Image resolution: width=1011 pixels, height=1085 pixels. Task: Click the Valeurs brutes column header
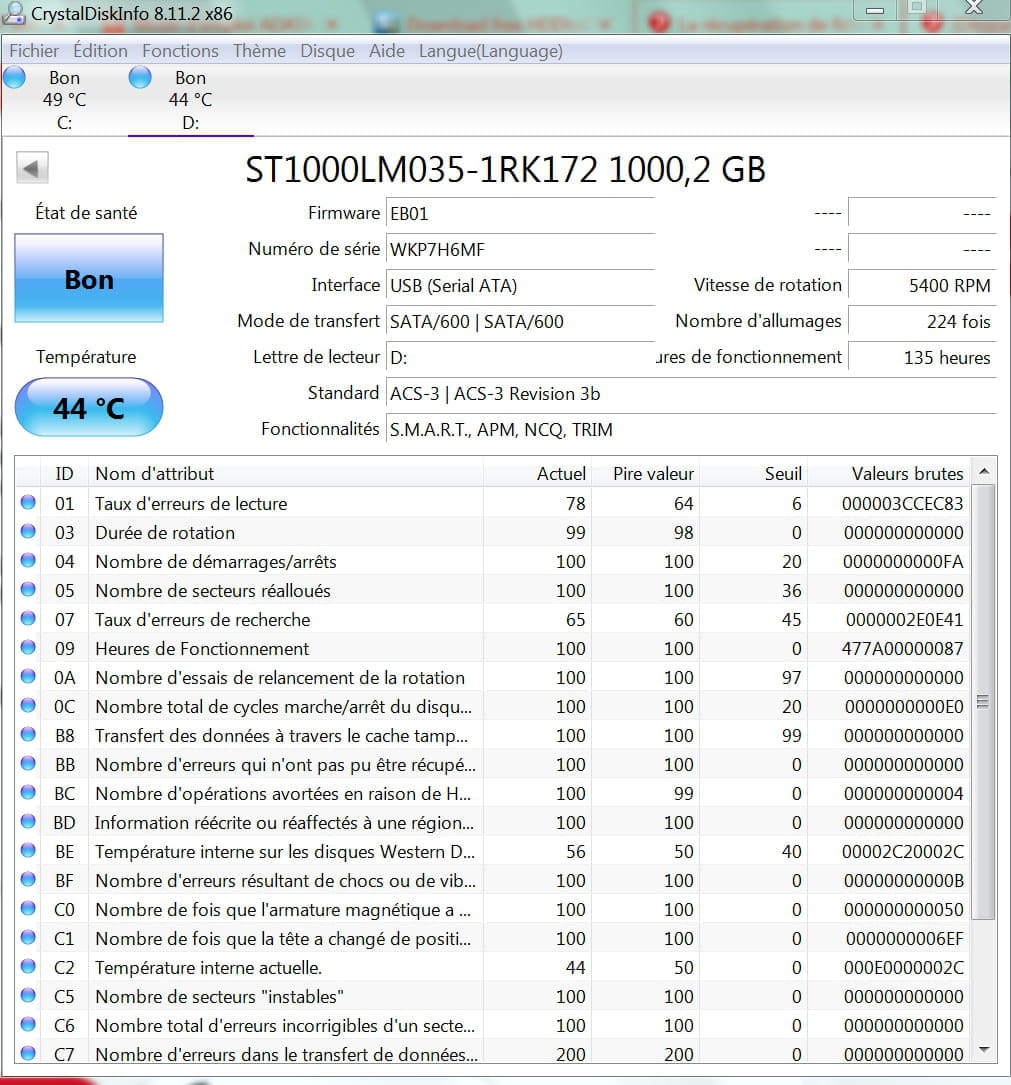pos(888,474)
